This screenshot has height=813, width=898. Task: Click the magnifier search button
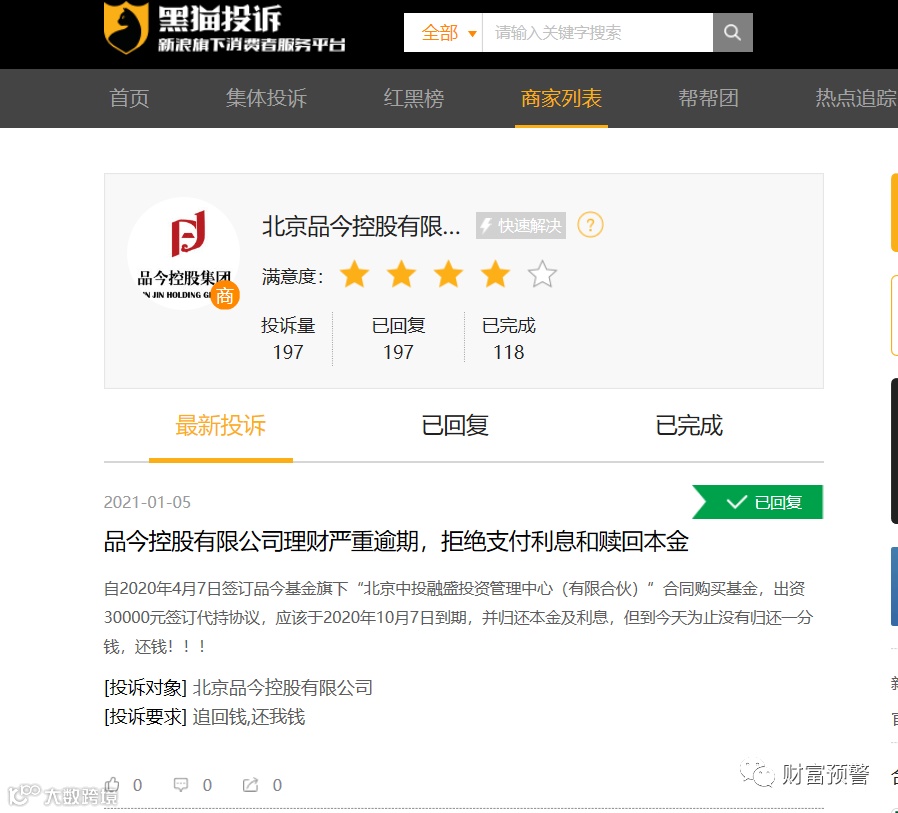[732, 33]
